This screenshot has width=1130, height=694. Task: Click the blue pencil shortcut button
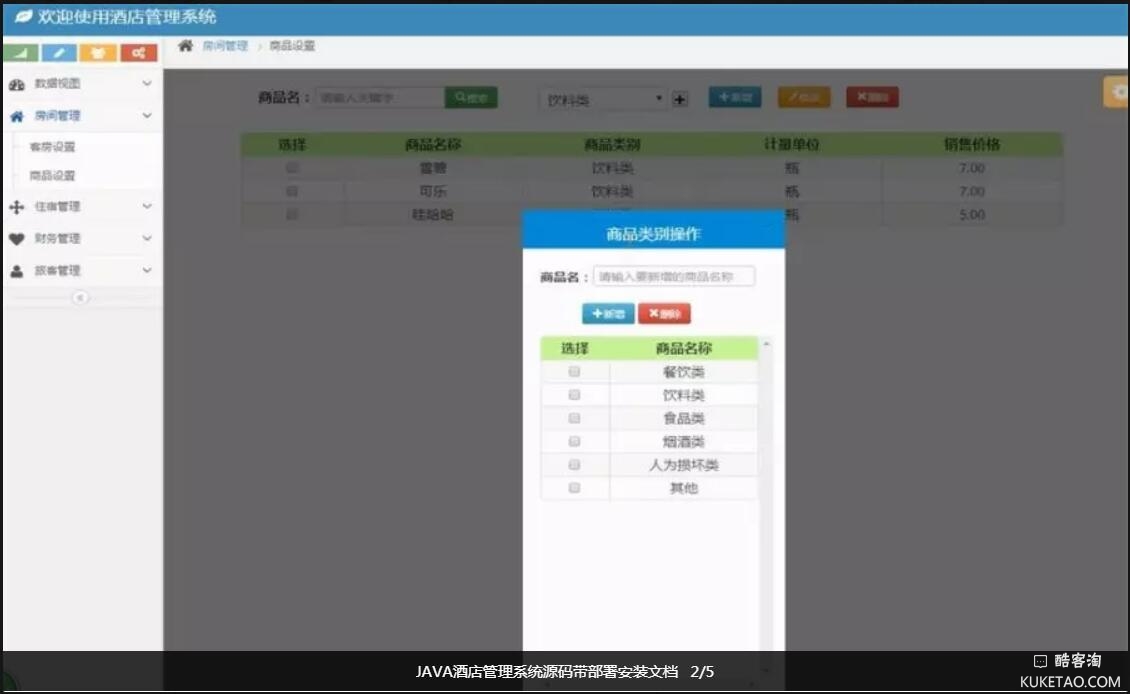[x=59, y=53]
